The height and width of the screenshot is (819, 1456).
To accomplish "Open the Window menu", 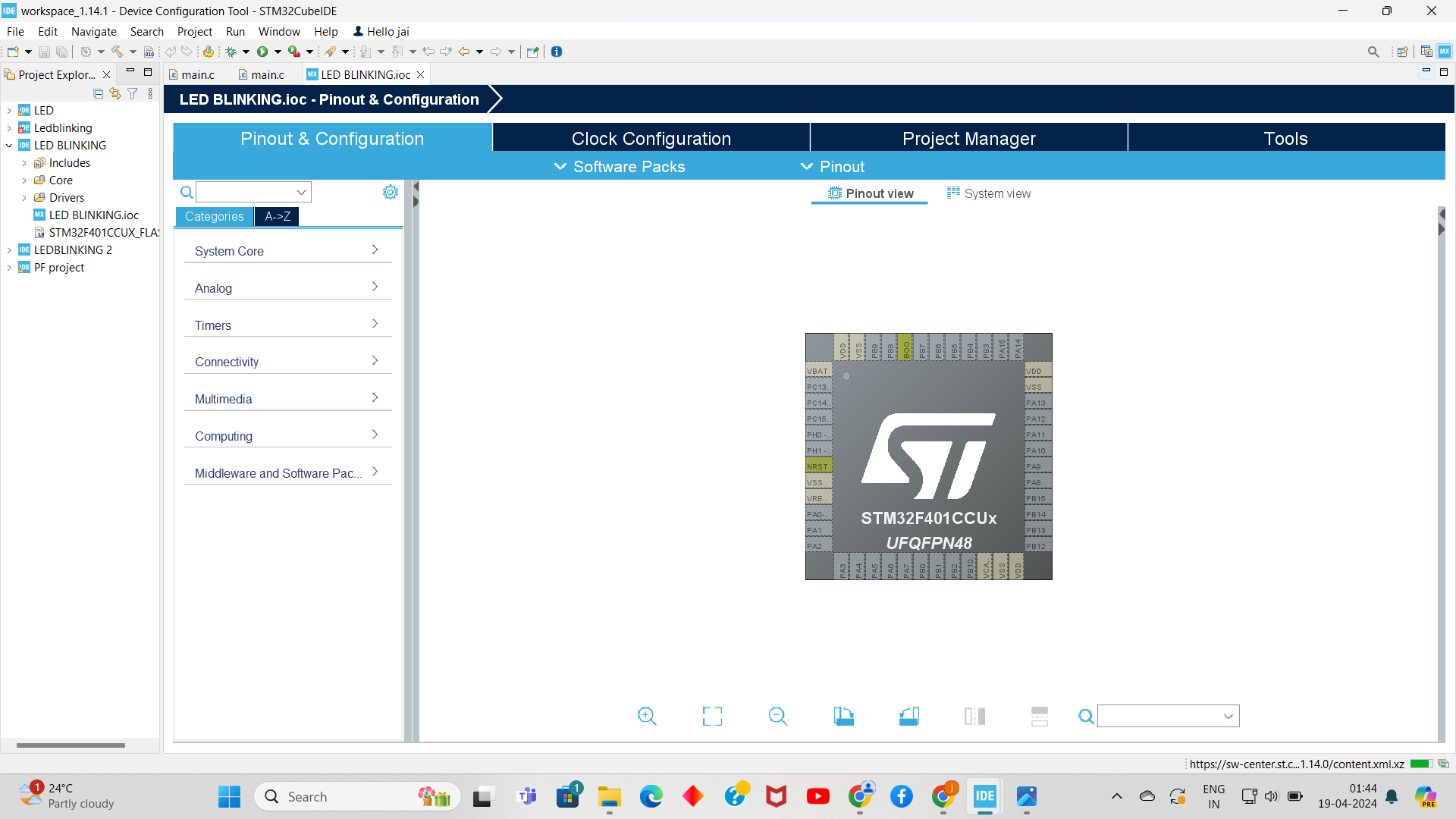I will click(x=279, y=31).
